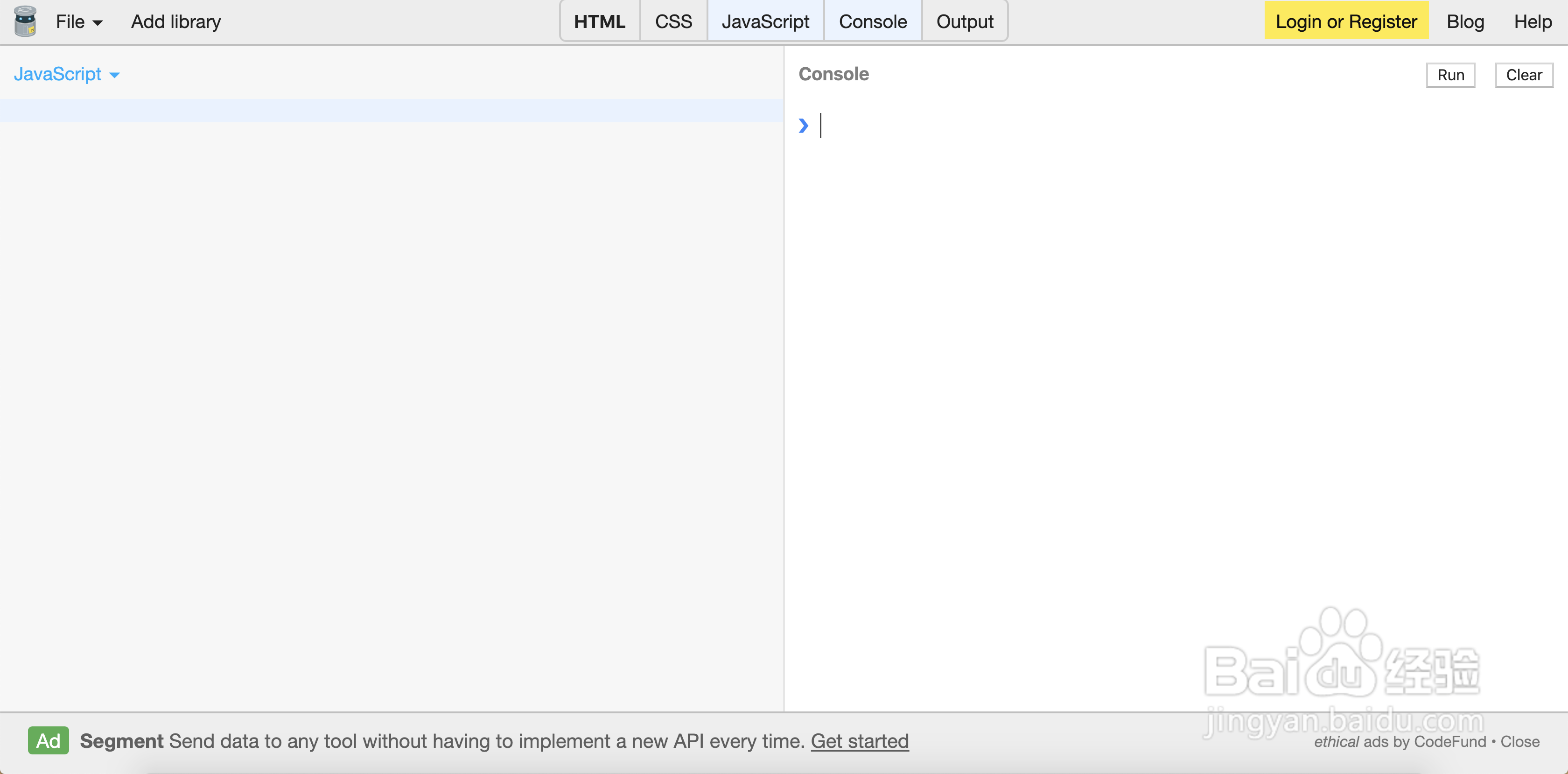Open the Help link

tap(1532, 22)
